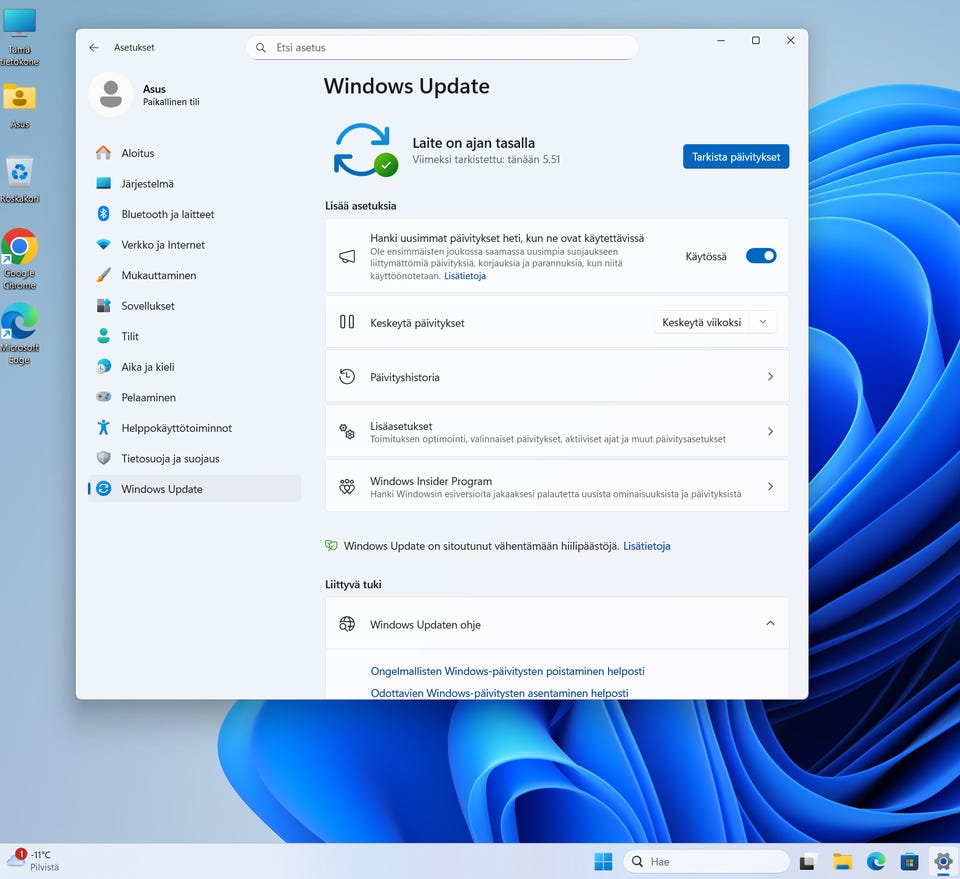Screen dimensions: 960x879
Task: Open Päivityshistoria via its chevron arrow
Action: 770,376
